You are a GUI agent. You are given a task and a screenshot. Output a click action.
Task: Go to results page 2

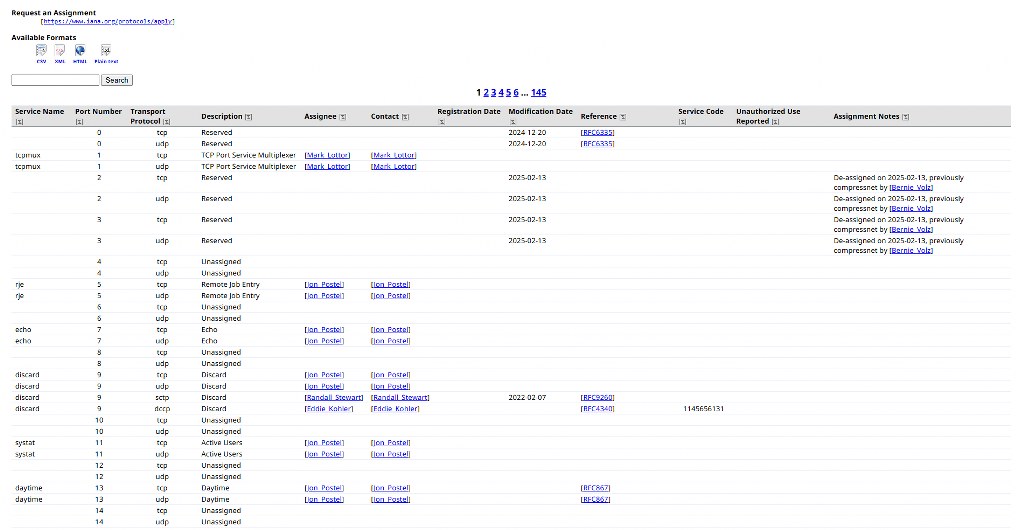pyautogui.click(x=486, y=93)
